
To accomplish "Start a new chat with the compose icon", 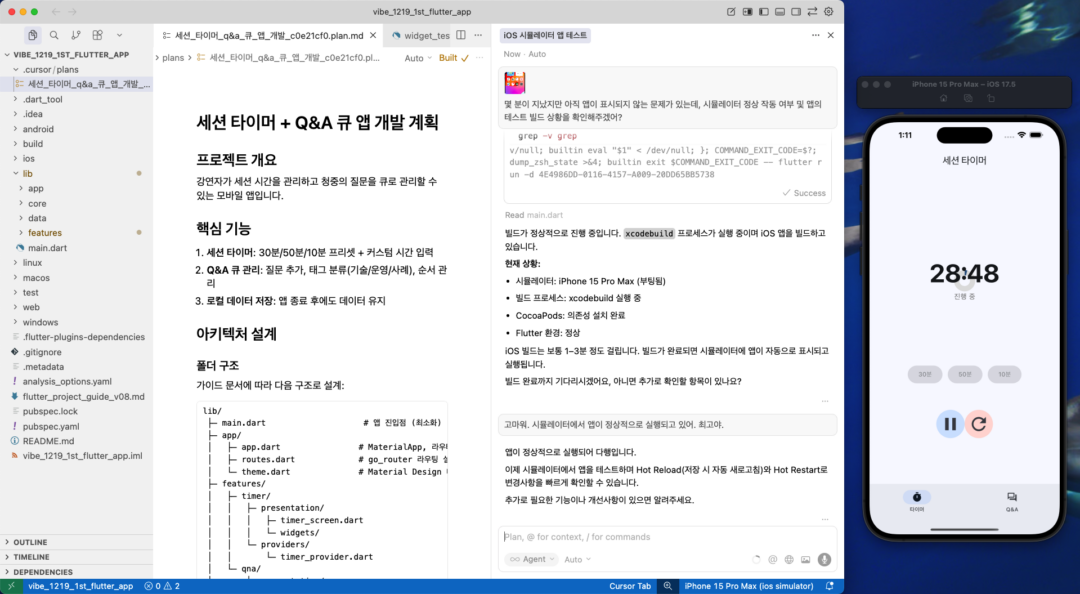I will (x=731, y=11).
